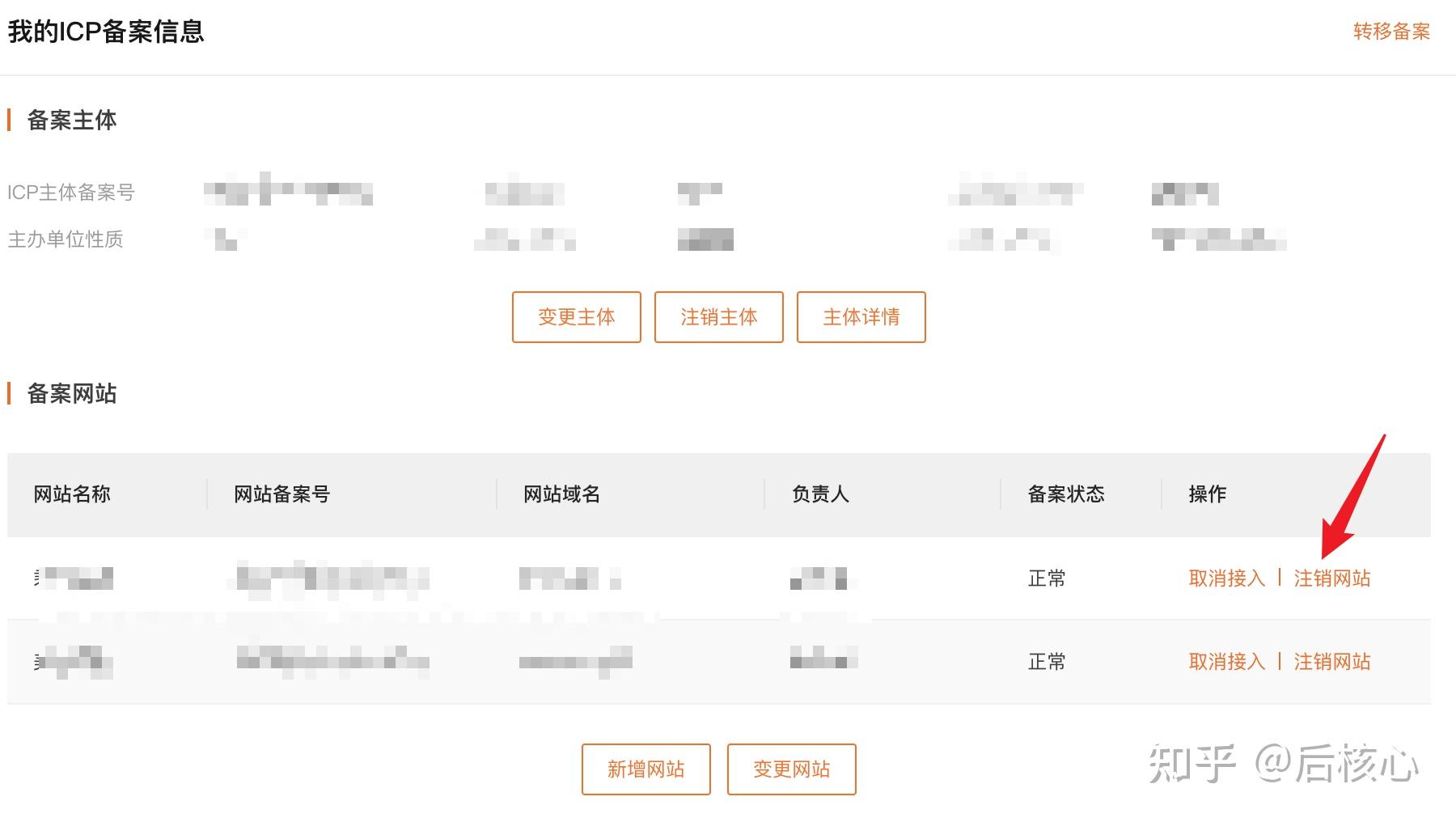1456x822 pixels.
Task: Click 注销网站 in the first website row
Action: pyautogui.click(x=1332, y=578)
